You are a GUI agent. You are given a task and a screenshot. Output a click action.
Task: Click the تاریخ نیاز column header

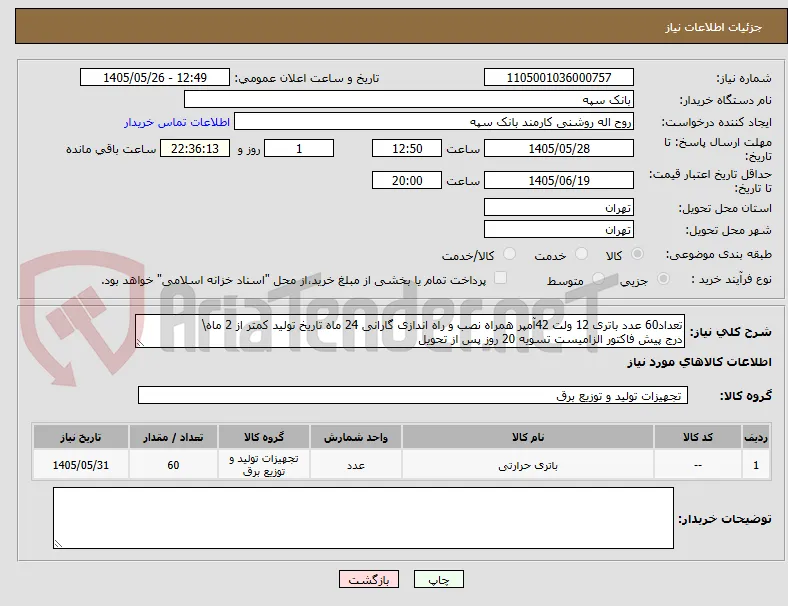click(x=81, y=437)
